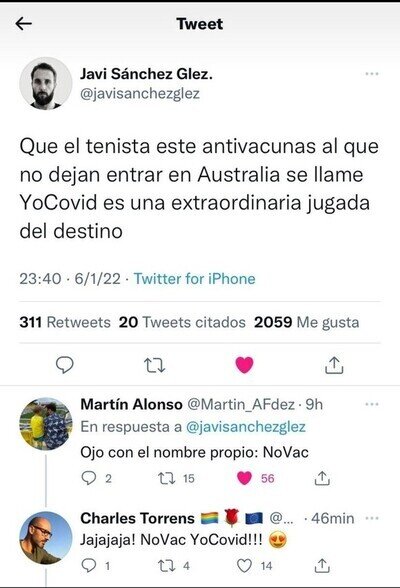Like Charles Torrens' reply with 14 likes
The height and width of the screenshot is (588, 400).
pyautogui.click(x=244, y=566)
